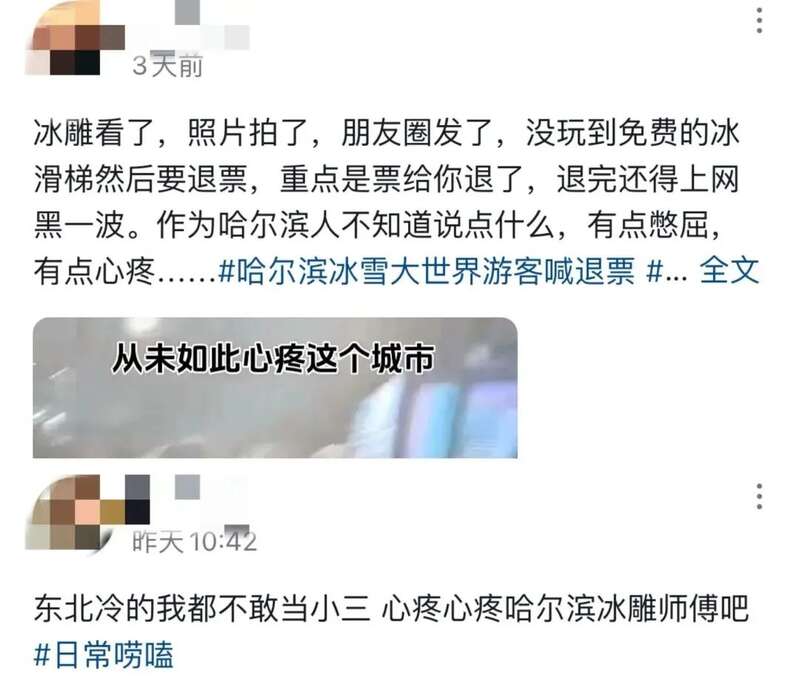Play the video titled 从未如此心疼这个城市
Screen dimensions: 800x693
[275, 387]
